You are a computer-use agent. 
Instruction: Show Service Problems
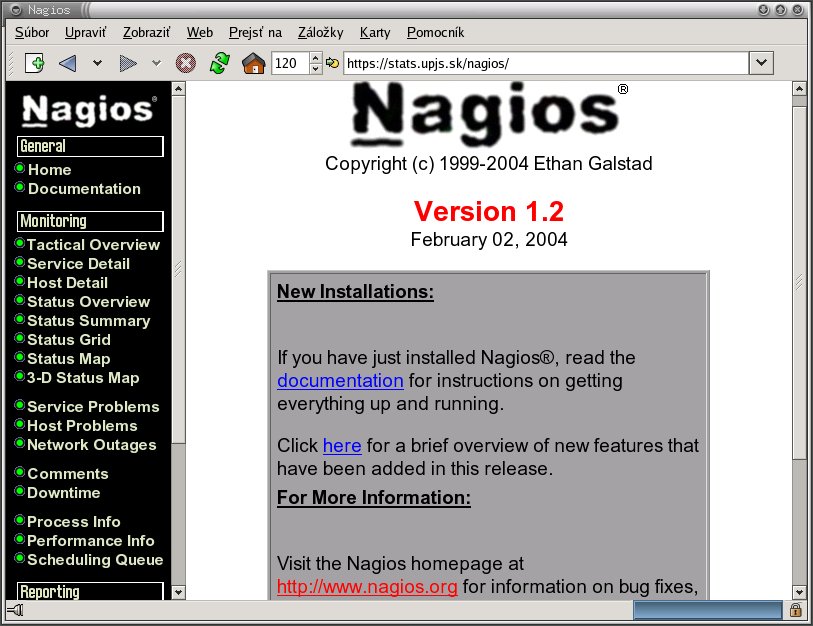(x=93, y=407)
